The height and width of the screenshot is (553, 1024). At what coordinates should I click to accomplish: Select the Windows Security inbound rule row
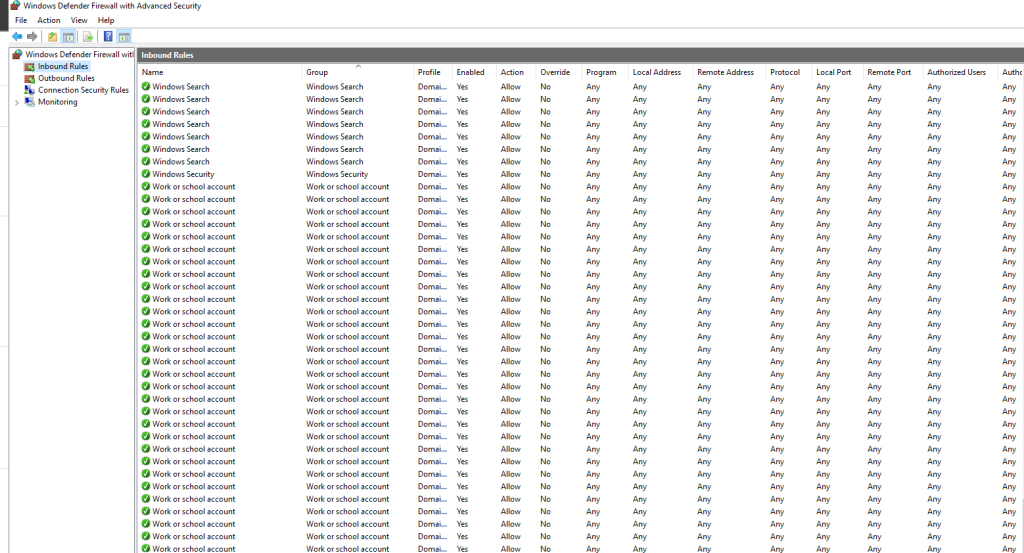[183, 174]
